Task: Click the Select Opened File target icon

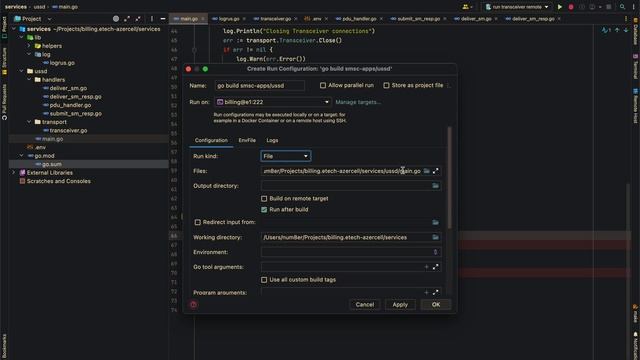Action: (116, 19)
